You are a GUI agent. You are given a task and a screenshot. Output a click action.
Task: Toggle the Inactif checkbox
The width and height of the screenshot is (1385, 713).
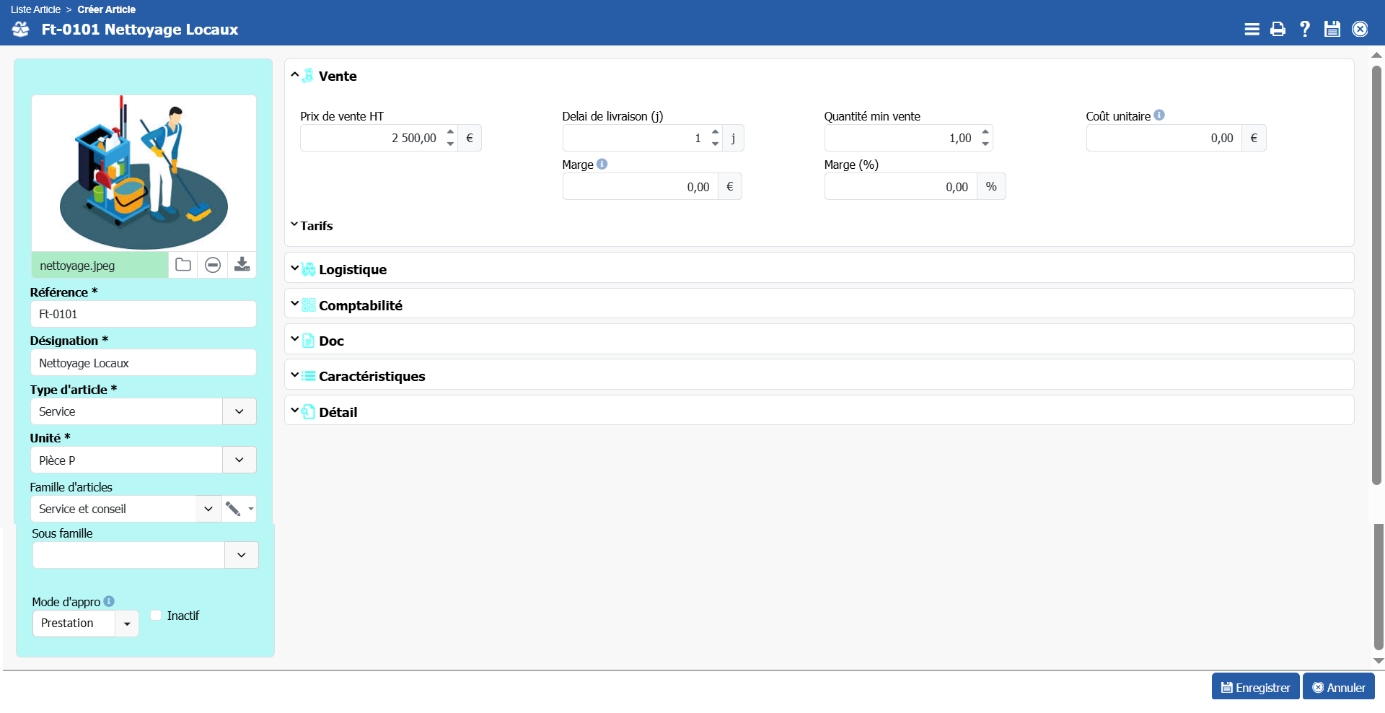click(x=156, y=616)
